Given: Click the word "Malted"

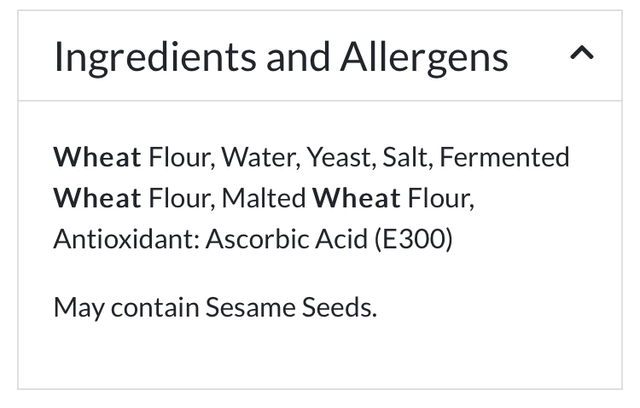Looking at the screenshot, I should 263,198.
